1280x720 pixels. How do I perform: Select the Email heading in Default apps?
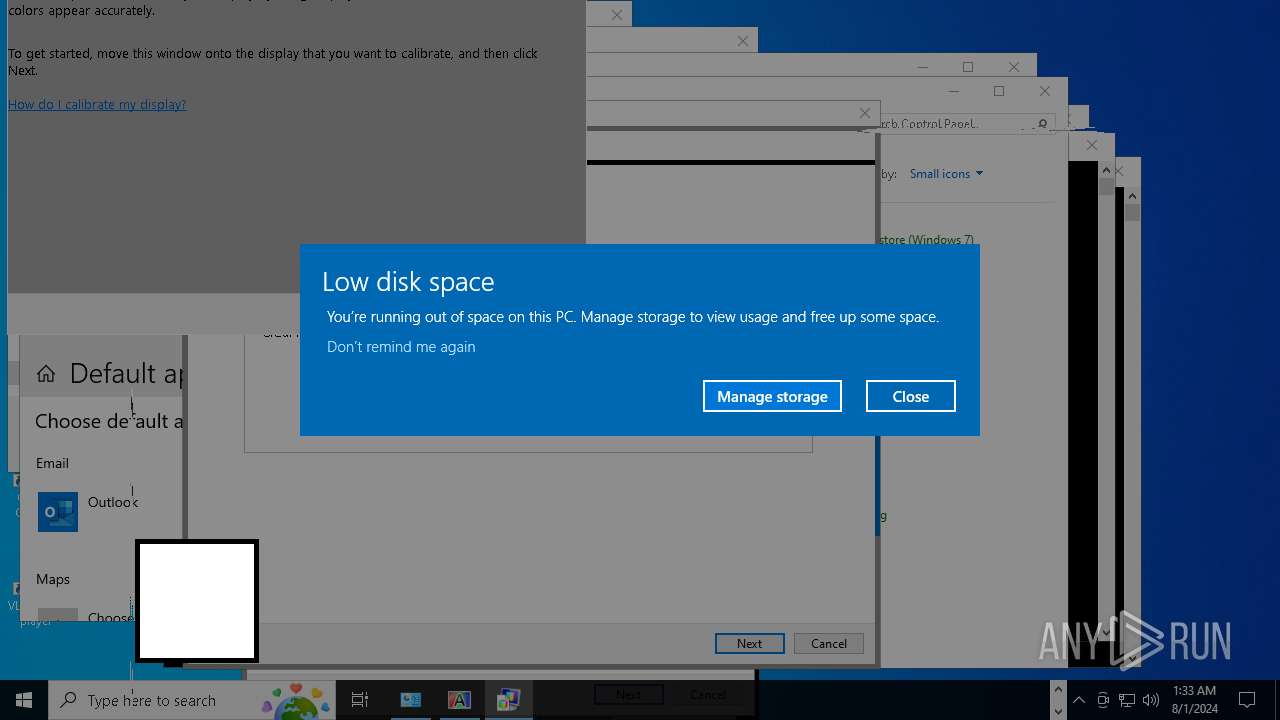pyautogui.click(x=52, y=463)
